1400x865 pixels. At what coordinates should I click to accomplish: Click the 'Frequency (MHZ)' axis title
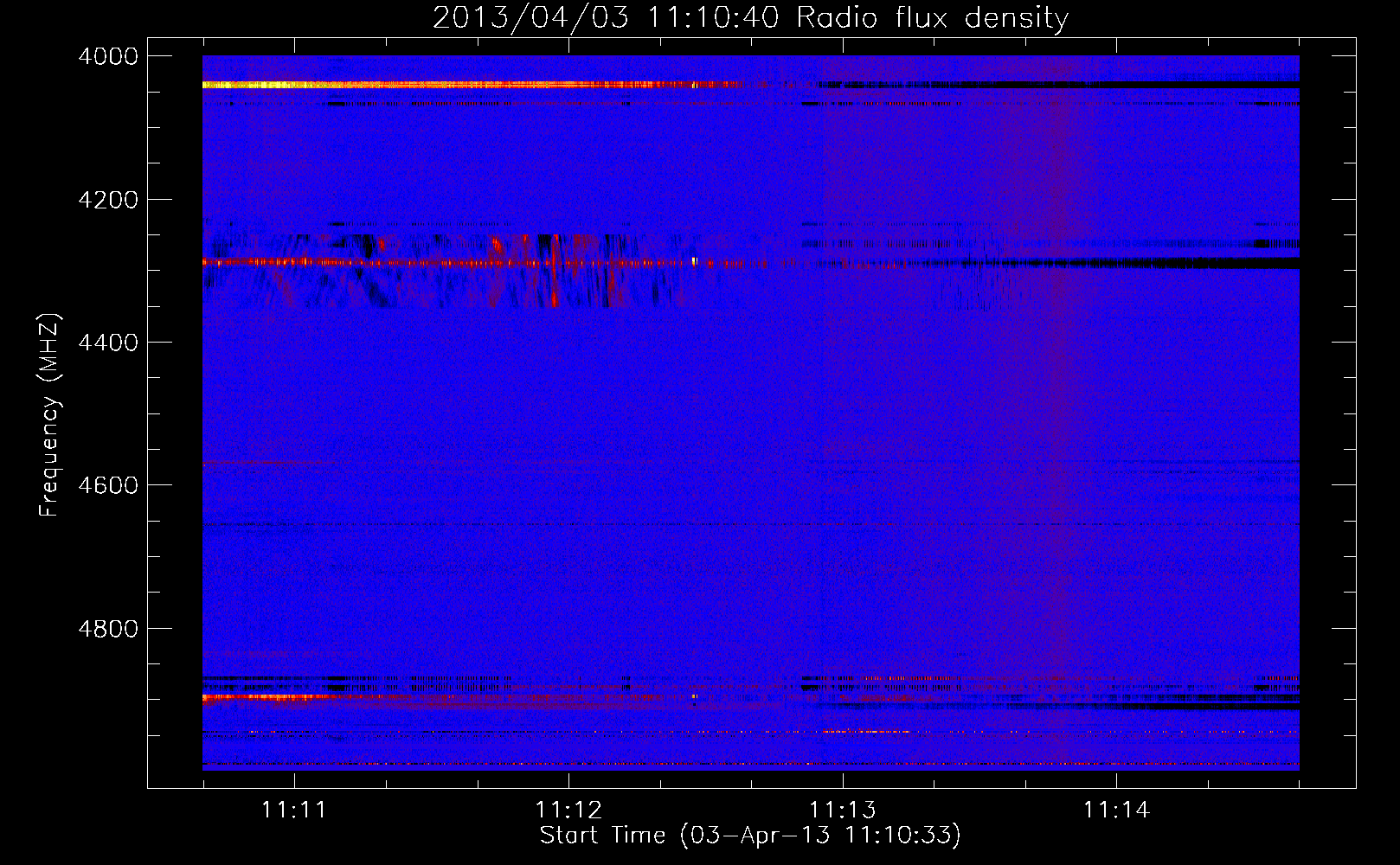tap(50, 415)
